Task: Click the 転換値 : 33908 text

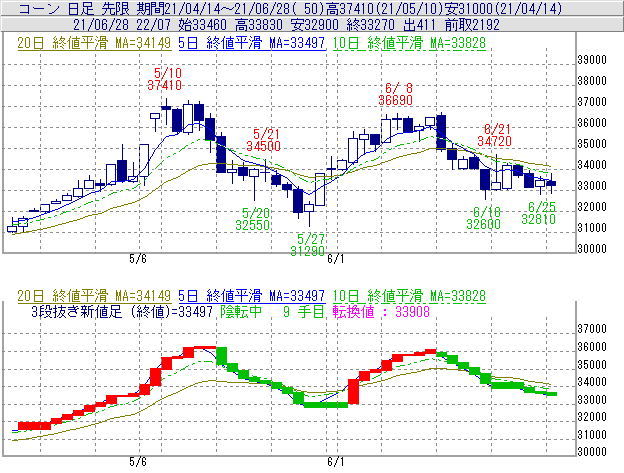Action: tap(381, 311)
